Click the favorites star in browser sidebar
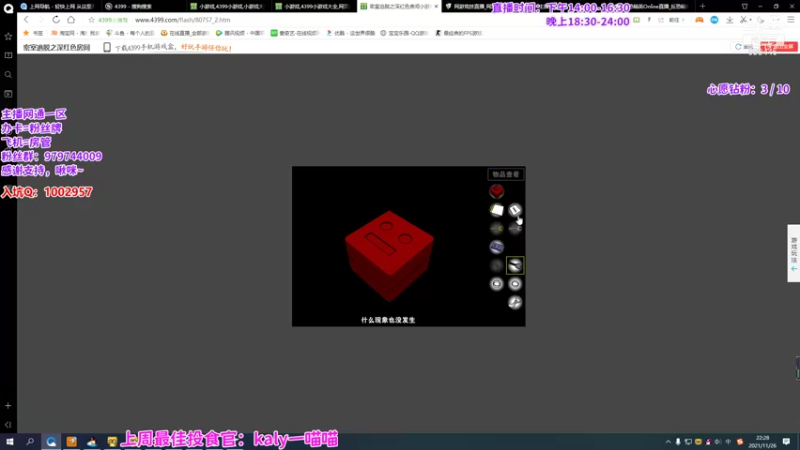The image size is (800, 450). [8, 37]
